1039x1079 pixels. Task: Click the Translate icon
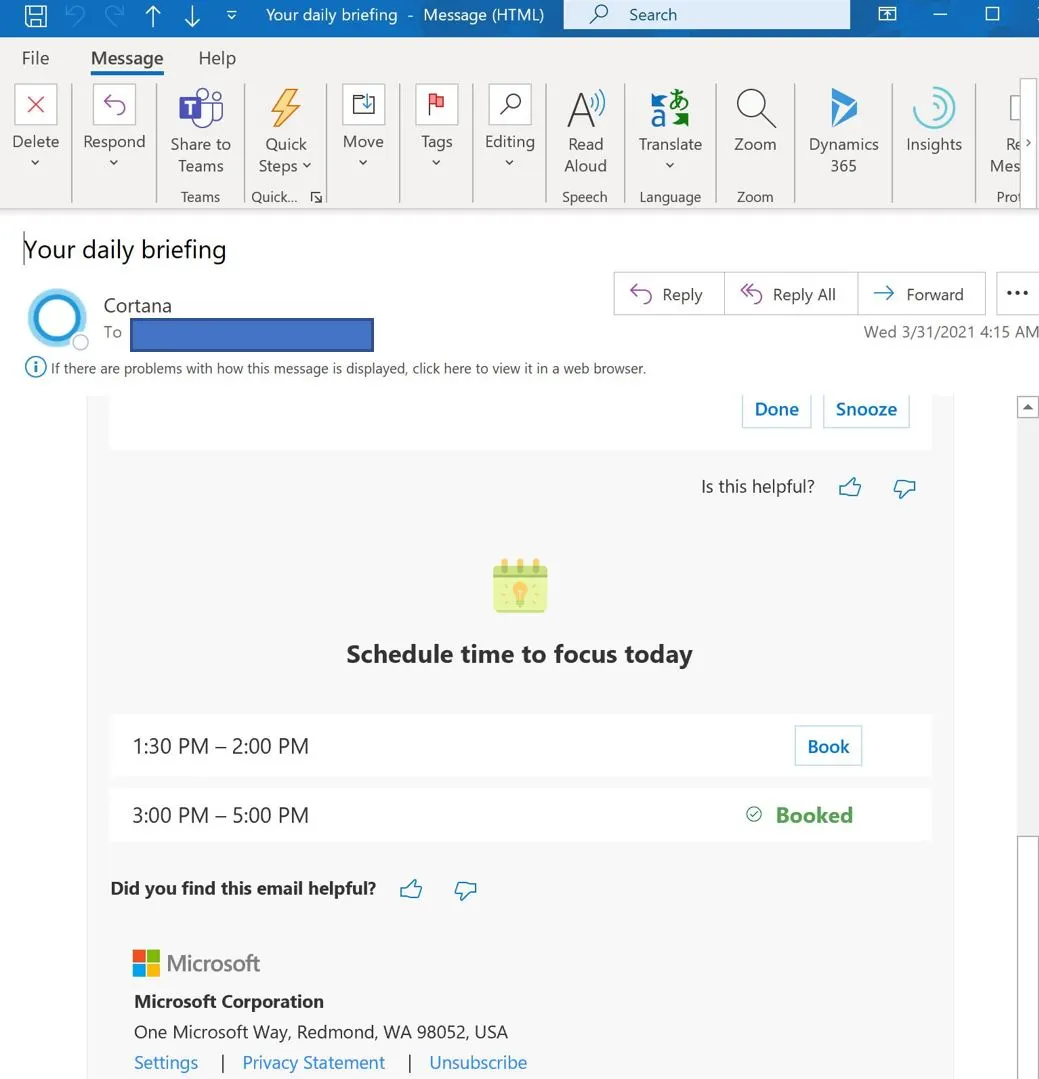(x=670, y=109)
